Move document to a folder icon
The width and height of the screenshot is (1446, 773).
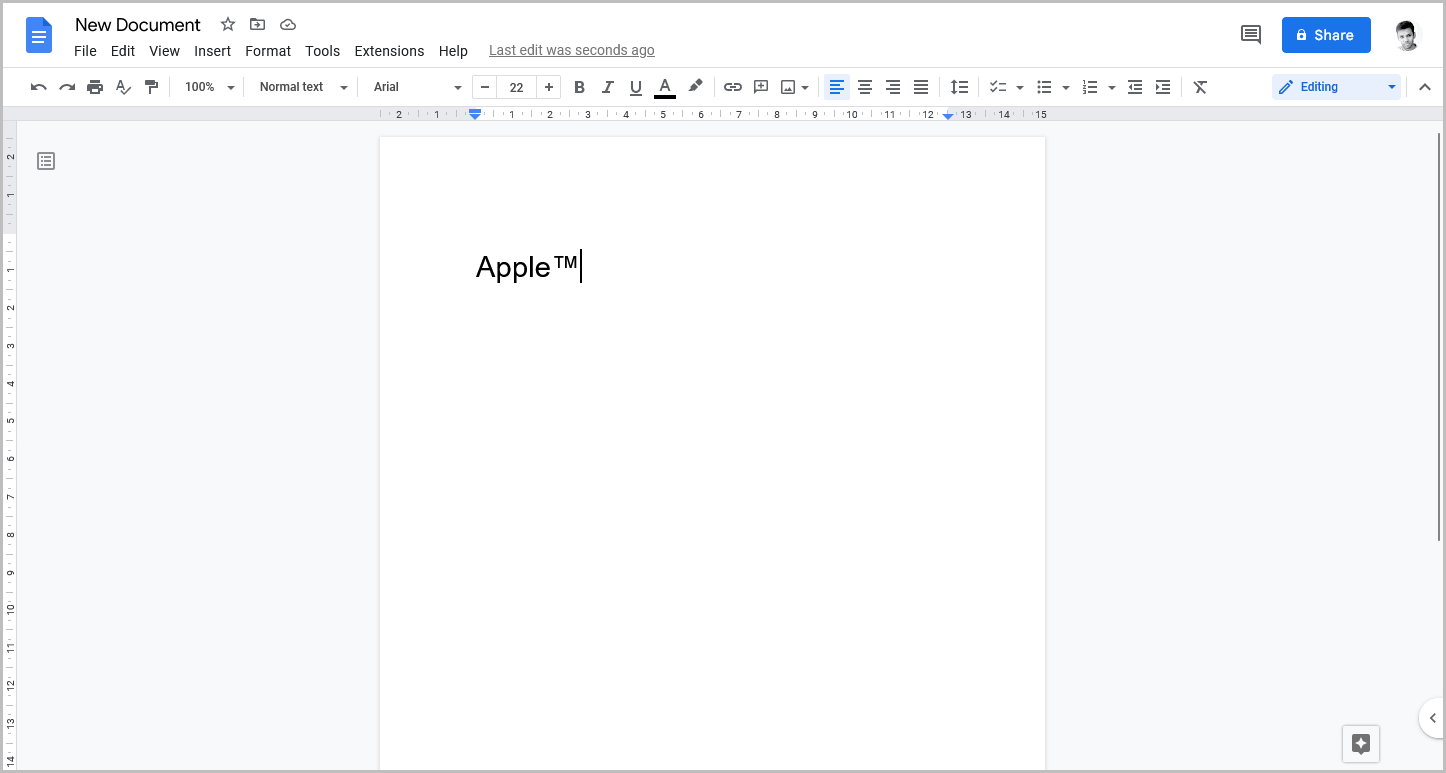[258, 24]
